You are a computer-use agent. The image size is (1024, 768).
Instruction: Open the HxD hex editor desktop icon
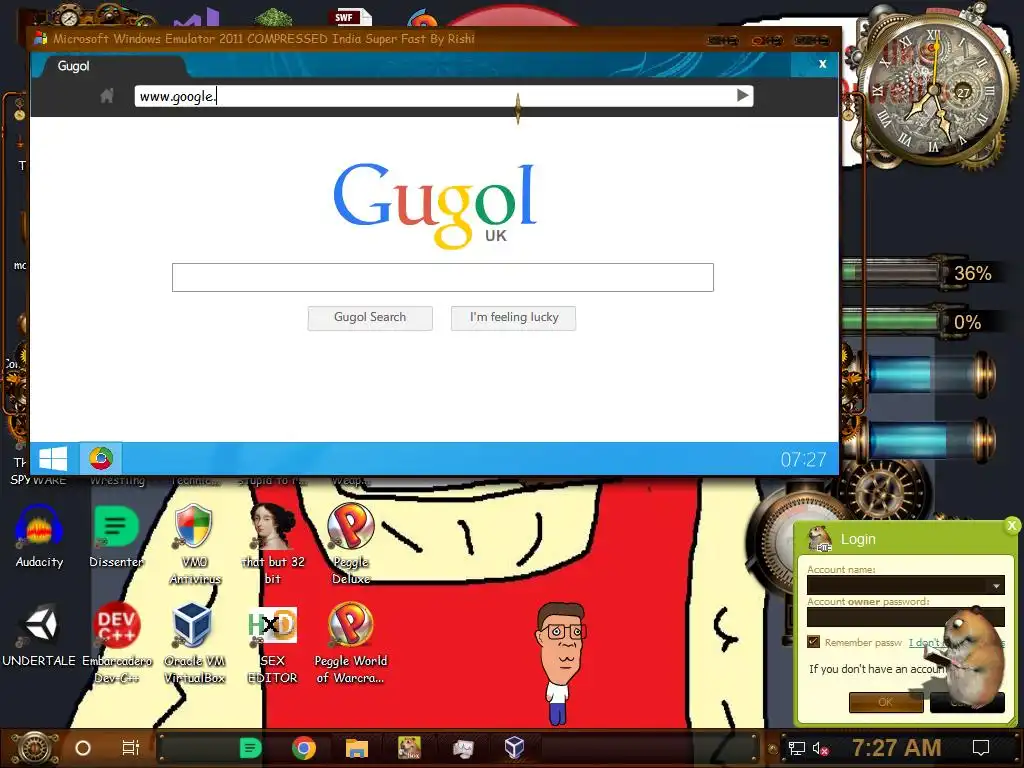(x=272, y=643)
